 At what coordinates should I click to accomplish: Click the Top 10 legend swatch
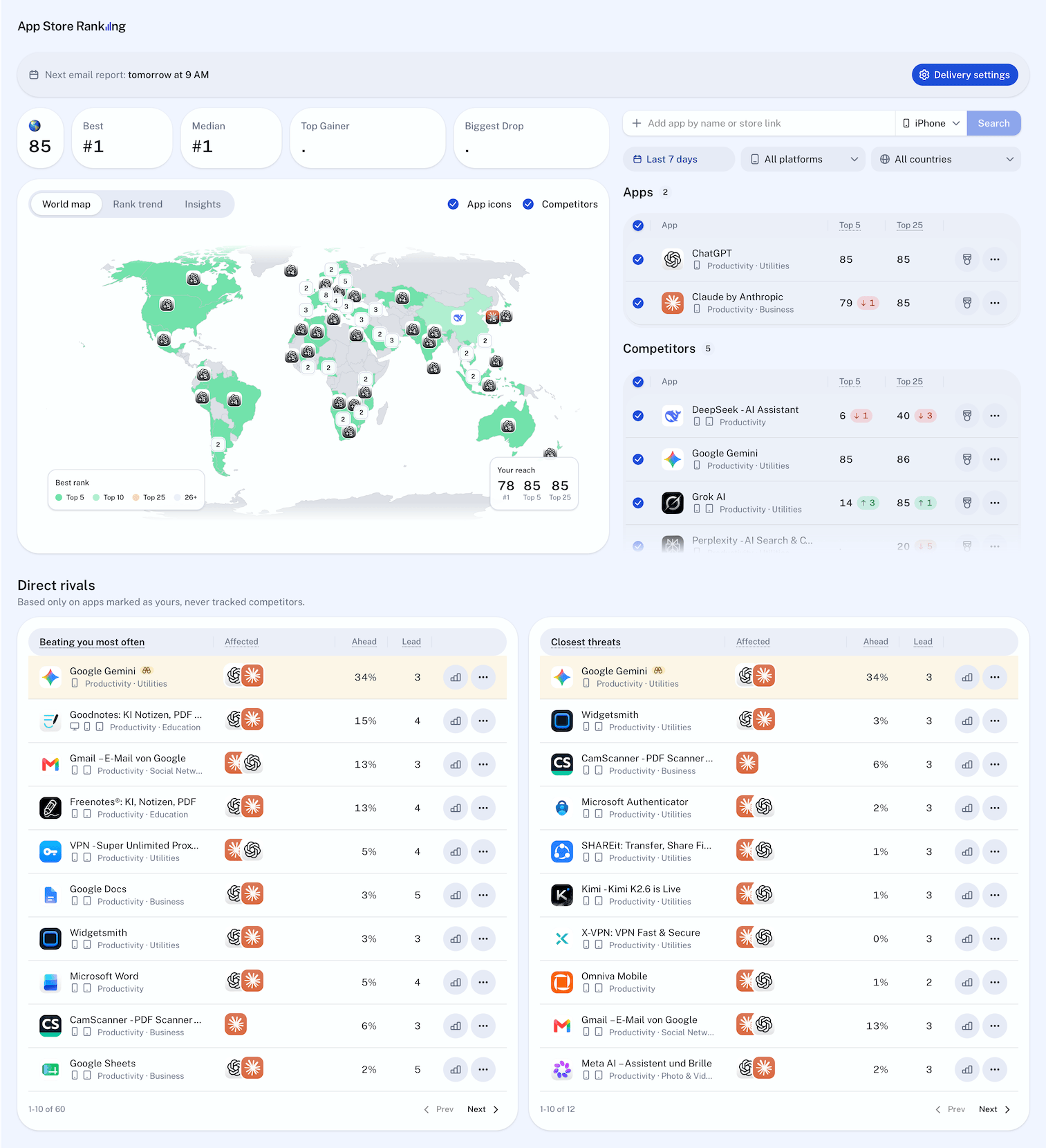pyautogui.click(x=96, y=497)
